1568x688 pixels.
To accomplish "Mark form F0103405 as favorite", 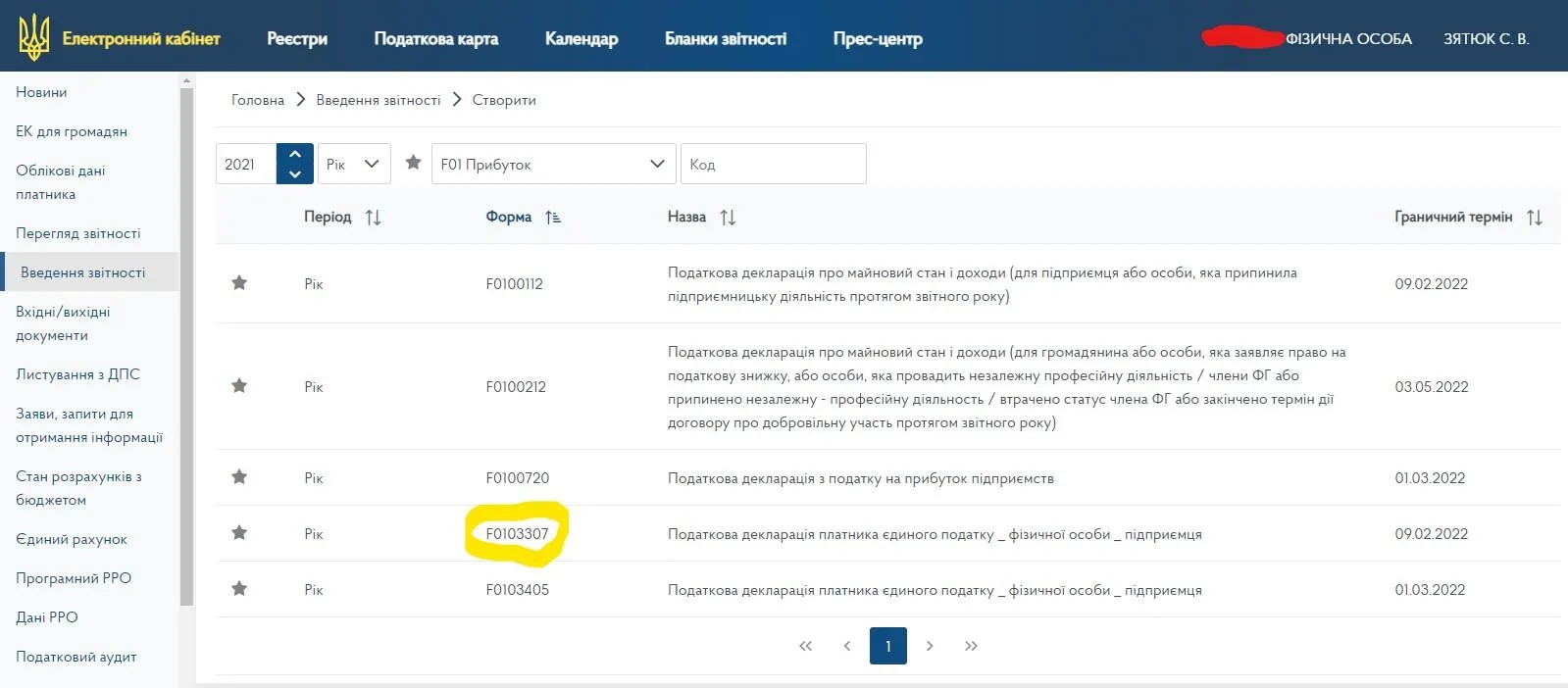I will click(x=239, y=589).
